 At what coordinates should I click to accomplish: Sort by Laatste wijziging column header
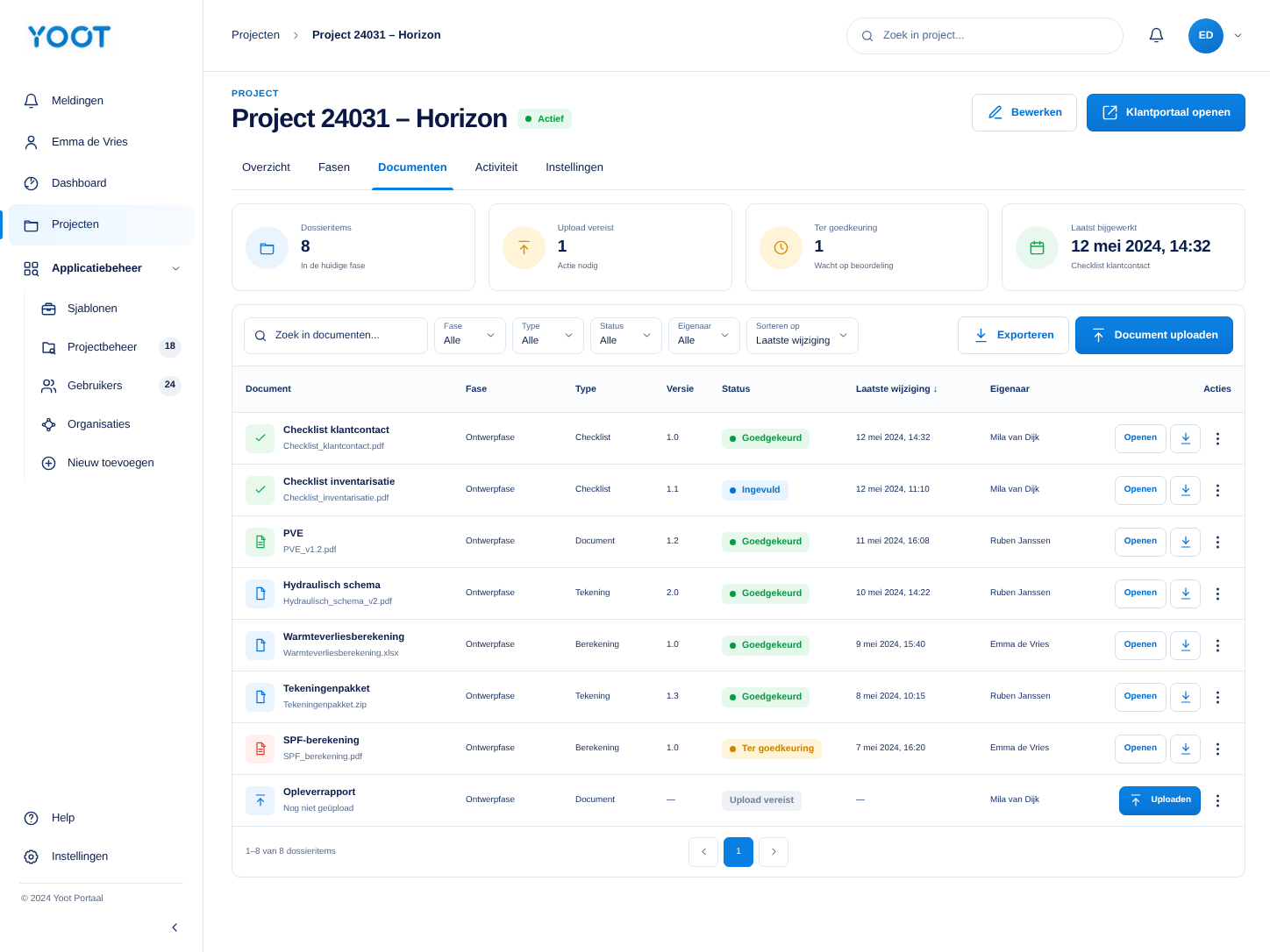[x=896, y=389]
